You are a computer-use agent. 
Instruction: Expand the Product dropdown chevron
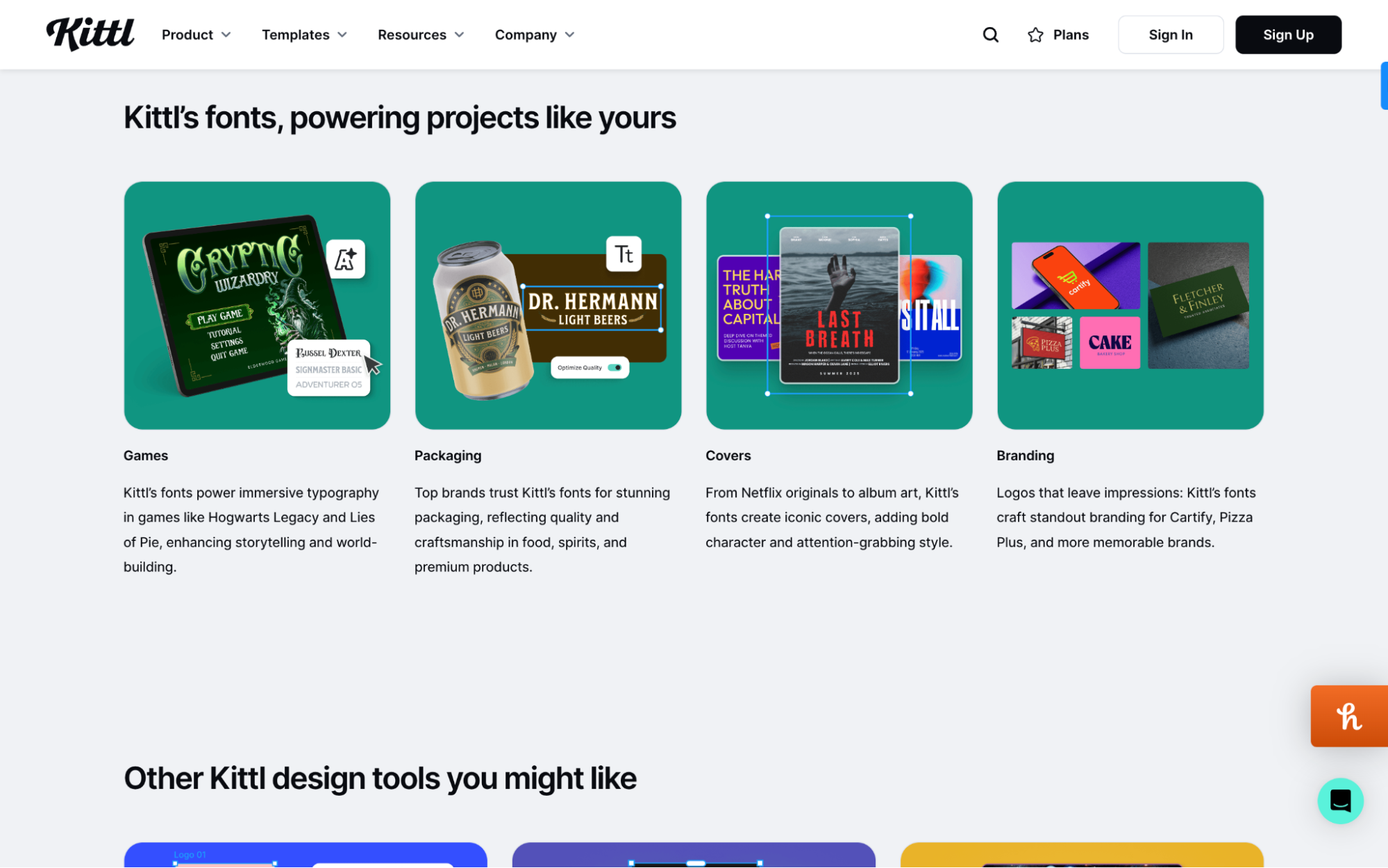click(x=226, y=35)
